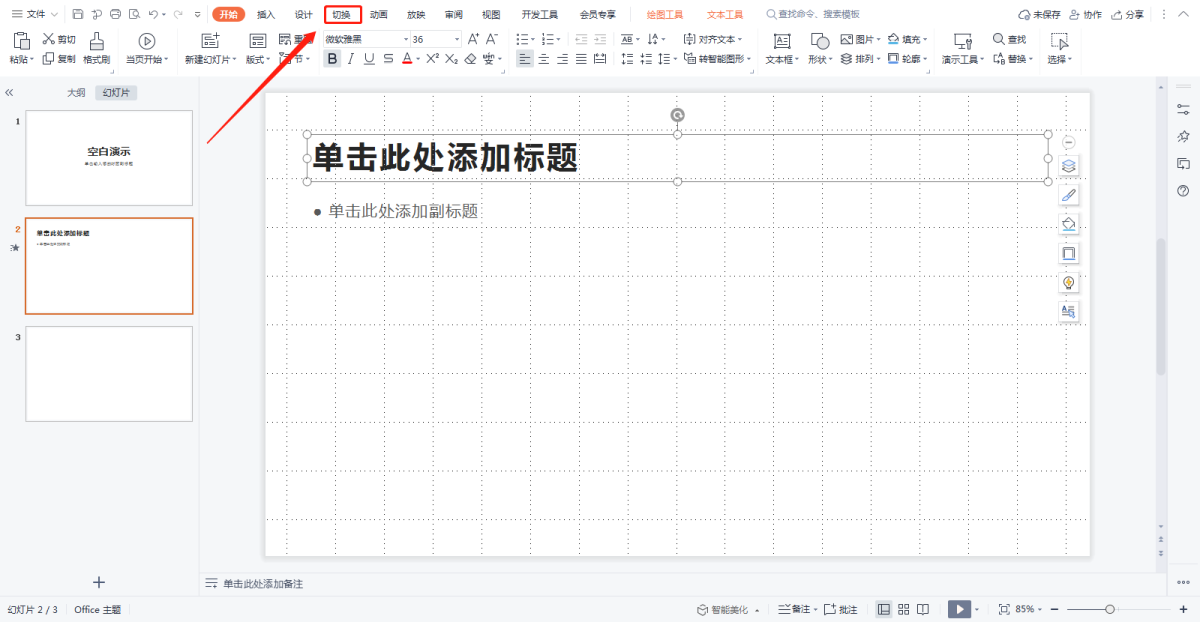The width and height of the screenshot is (1200, 622).
Task: Click the increase font size icon
Action: 473,39
